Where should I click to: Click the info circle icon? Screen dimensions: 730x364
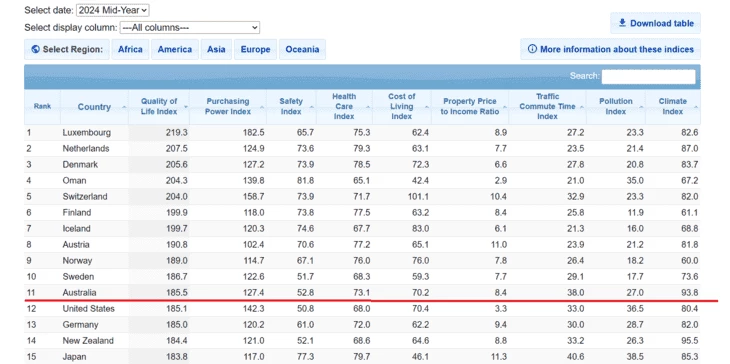point(532,49)
